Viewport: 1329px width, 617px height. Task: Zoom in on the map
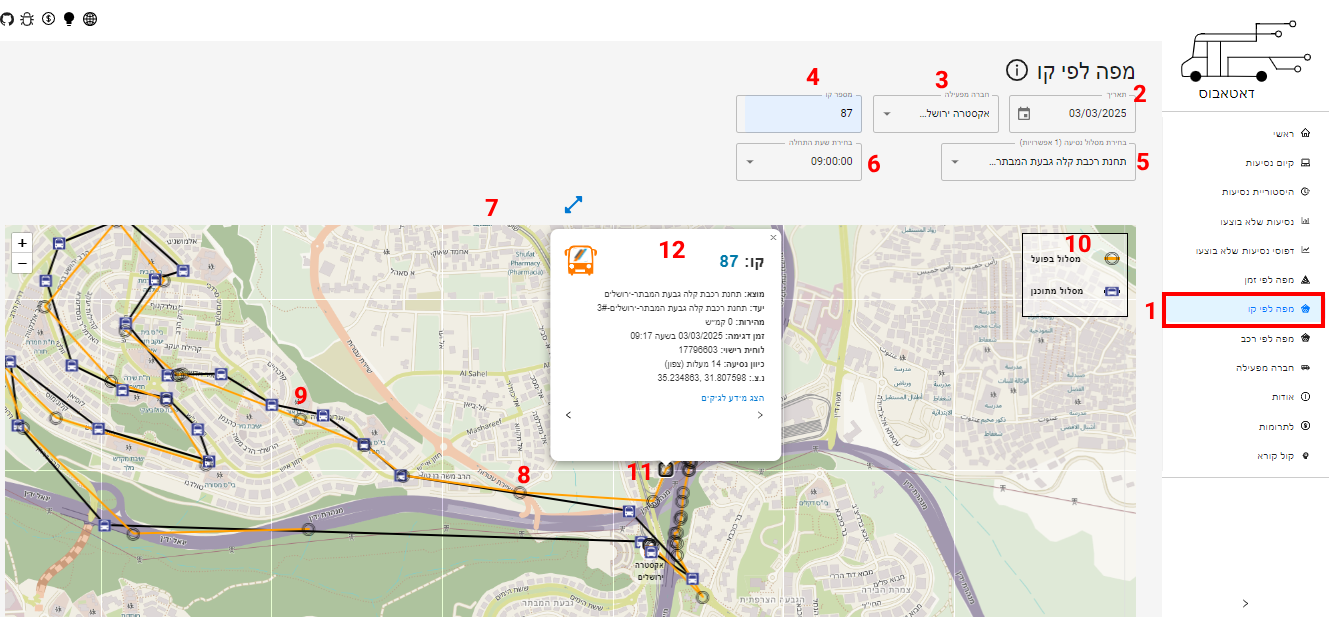(x=23, y=243)
